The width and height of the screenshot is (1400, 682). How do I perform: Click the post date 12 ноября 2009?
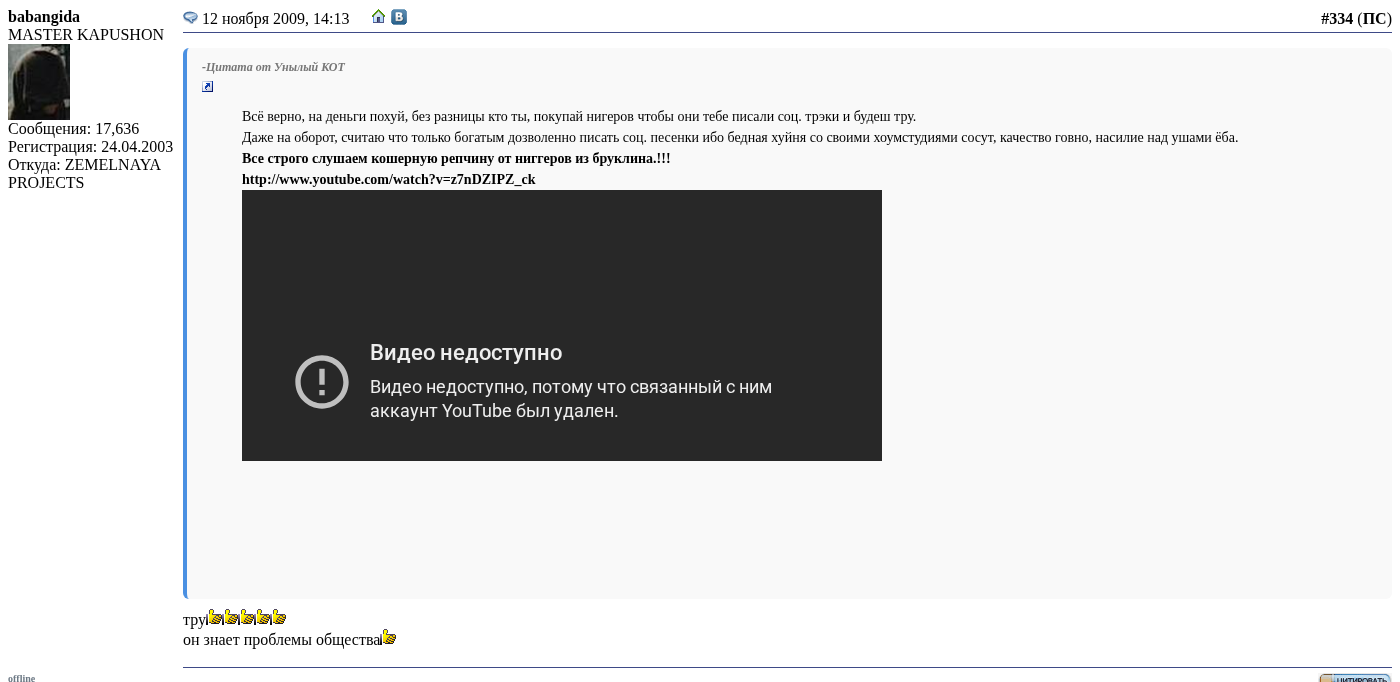tap(275, 19)
